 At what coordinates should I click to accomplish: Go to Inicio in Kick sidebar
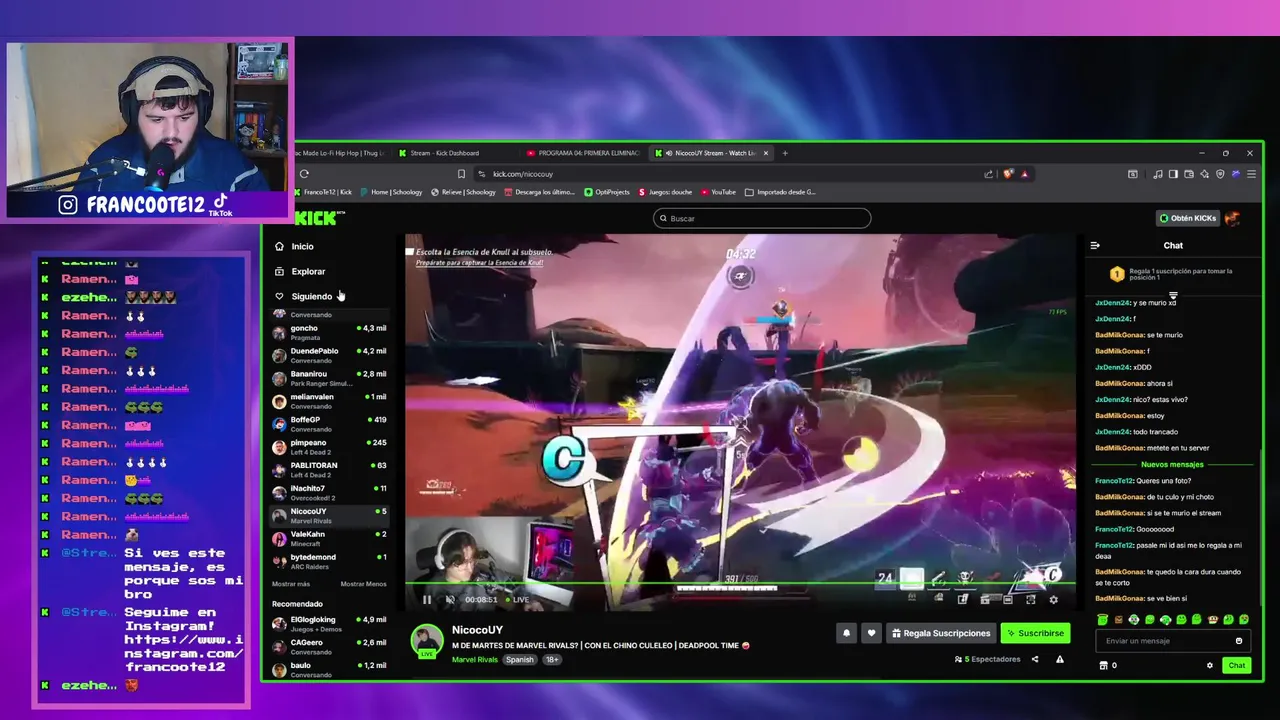tap(302, 246)
